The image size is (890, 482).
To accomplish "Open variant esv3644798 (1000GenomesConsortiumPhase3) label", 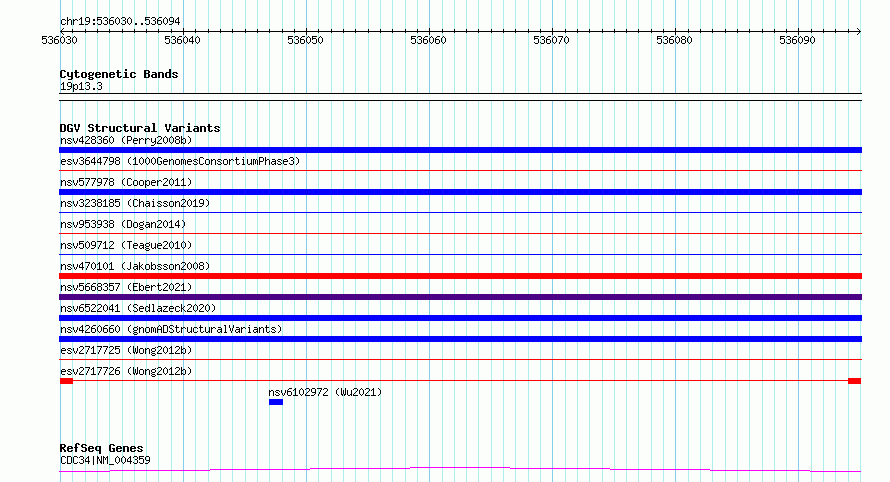I will pyautogui.click(x=180, y=161).
